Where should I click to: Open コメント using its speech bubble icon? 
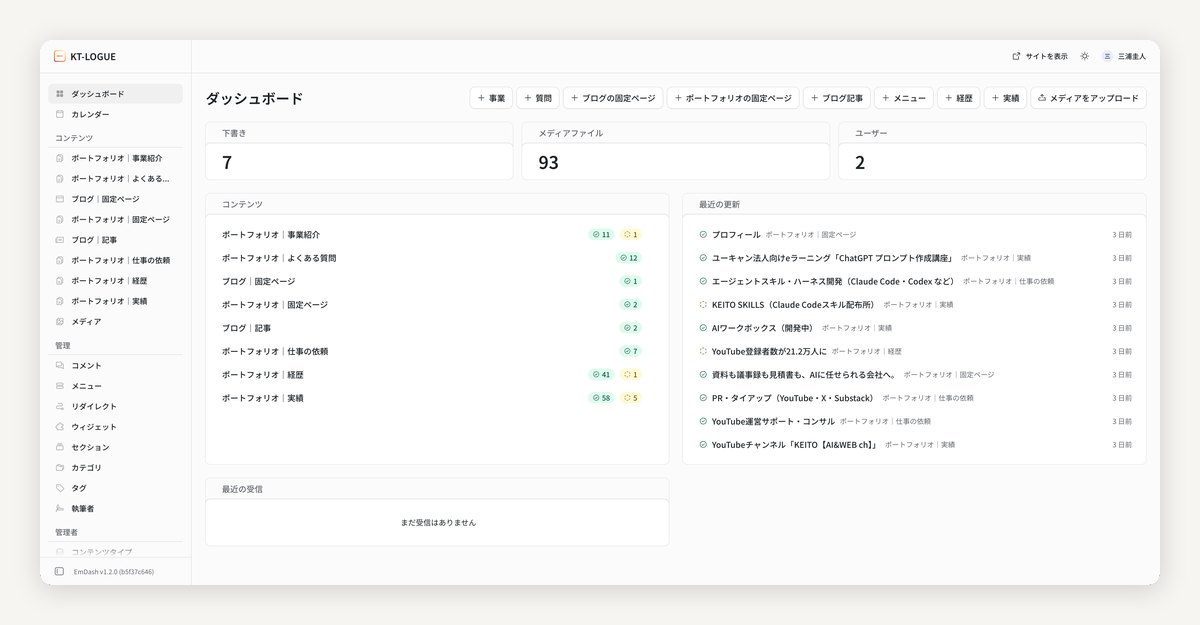coord(60,366)
